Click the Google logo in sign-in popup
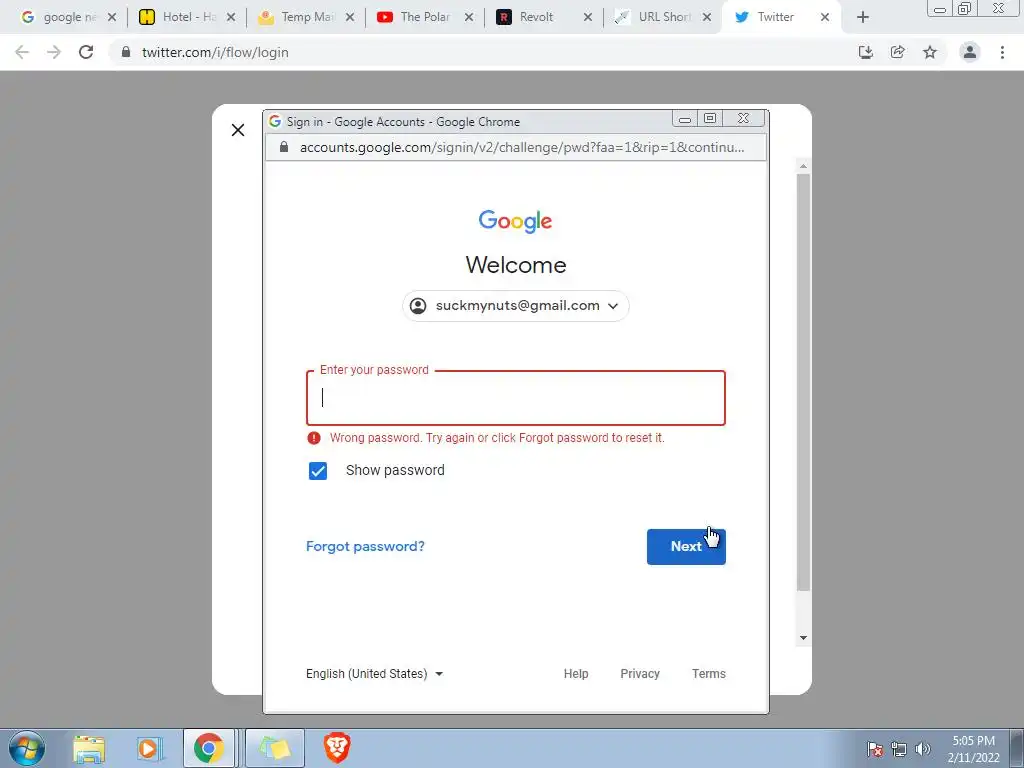Screen dimensions: 1024x768 click(x=515, y=221)
